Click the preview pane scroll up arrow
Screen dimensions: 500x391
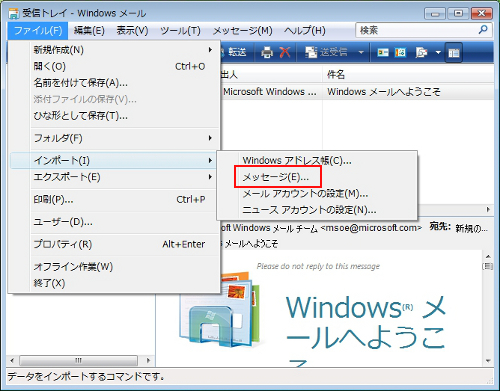[488, 256]
